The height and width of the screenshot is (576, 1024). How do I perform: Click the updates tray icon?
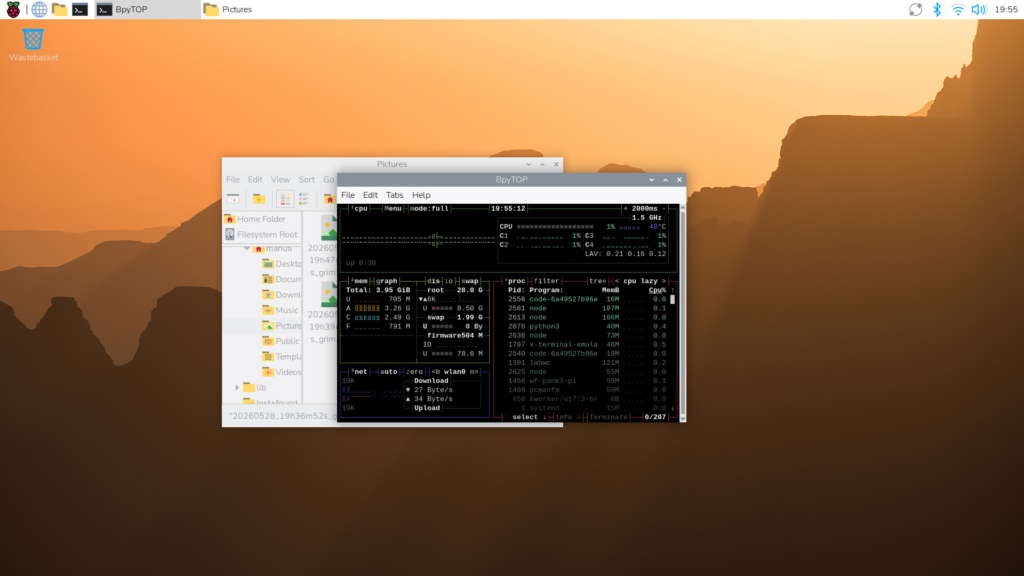point(916,9)
